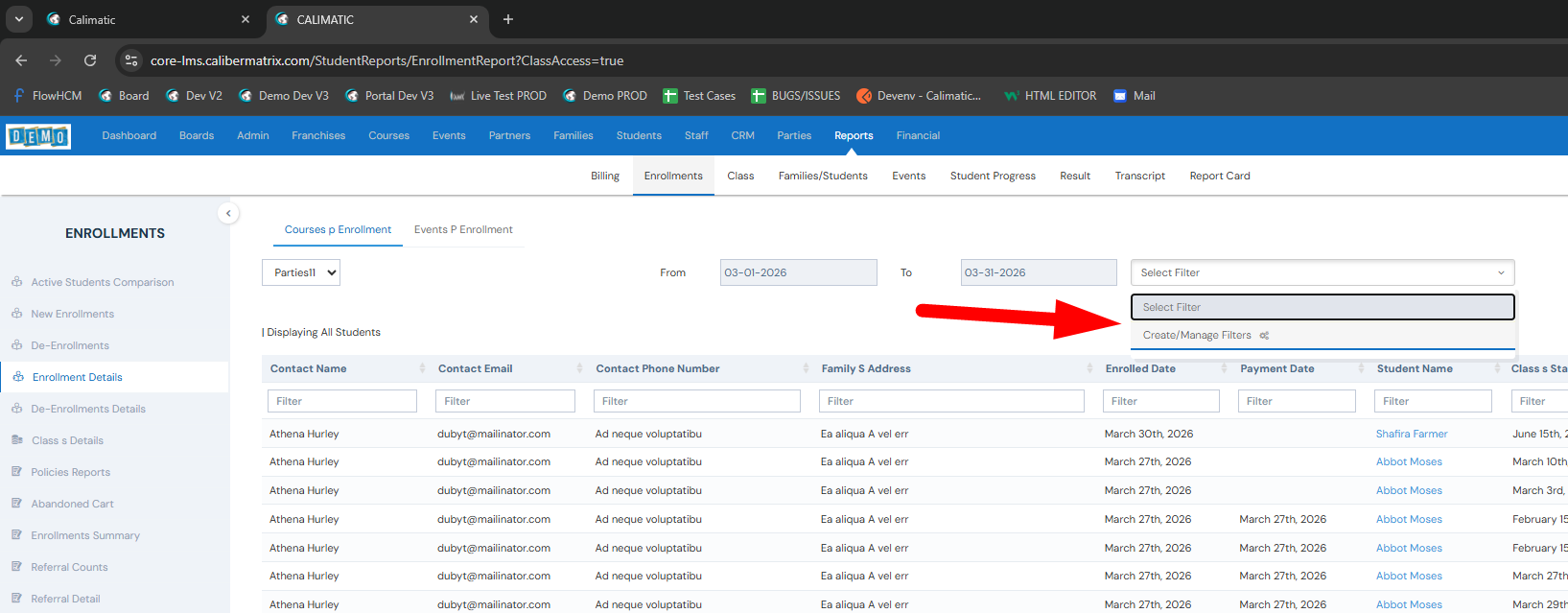Sort by Family S Address column arrows
This screenshot has width=1568, height=613.
pyautogui.click(x=1089, y=368)
